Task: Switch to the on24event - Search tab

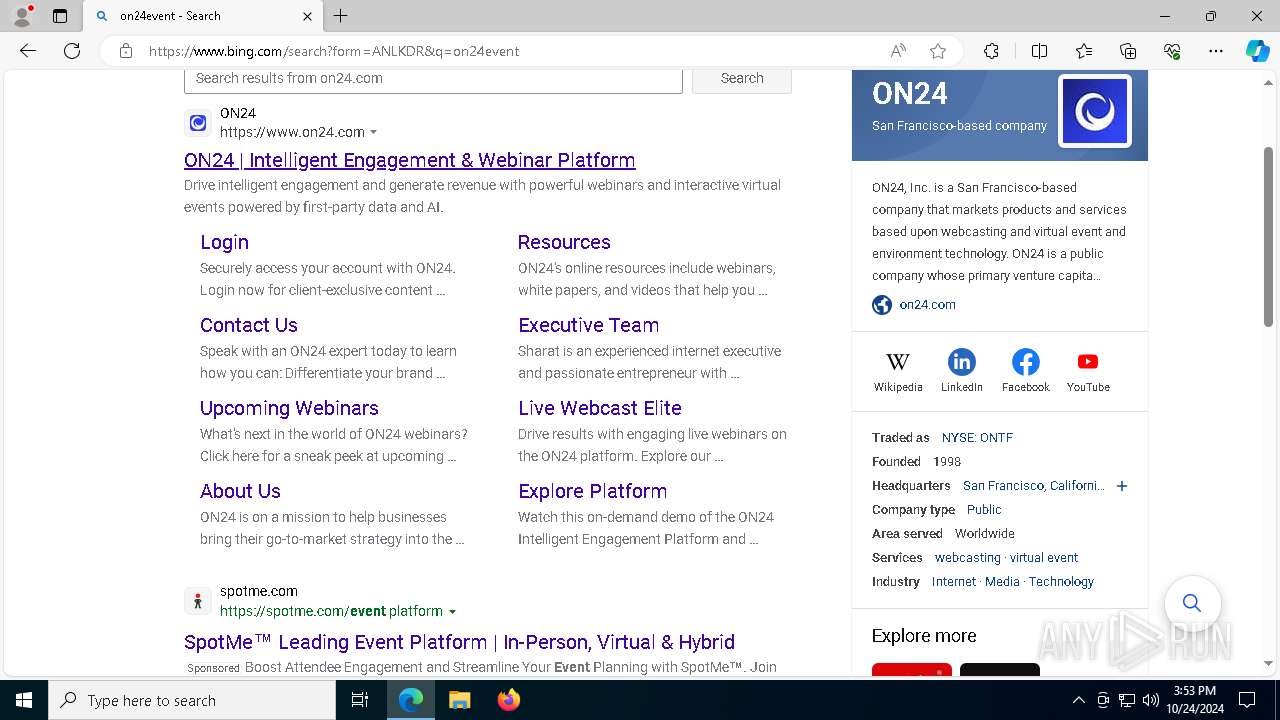Action: [190, 16]
